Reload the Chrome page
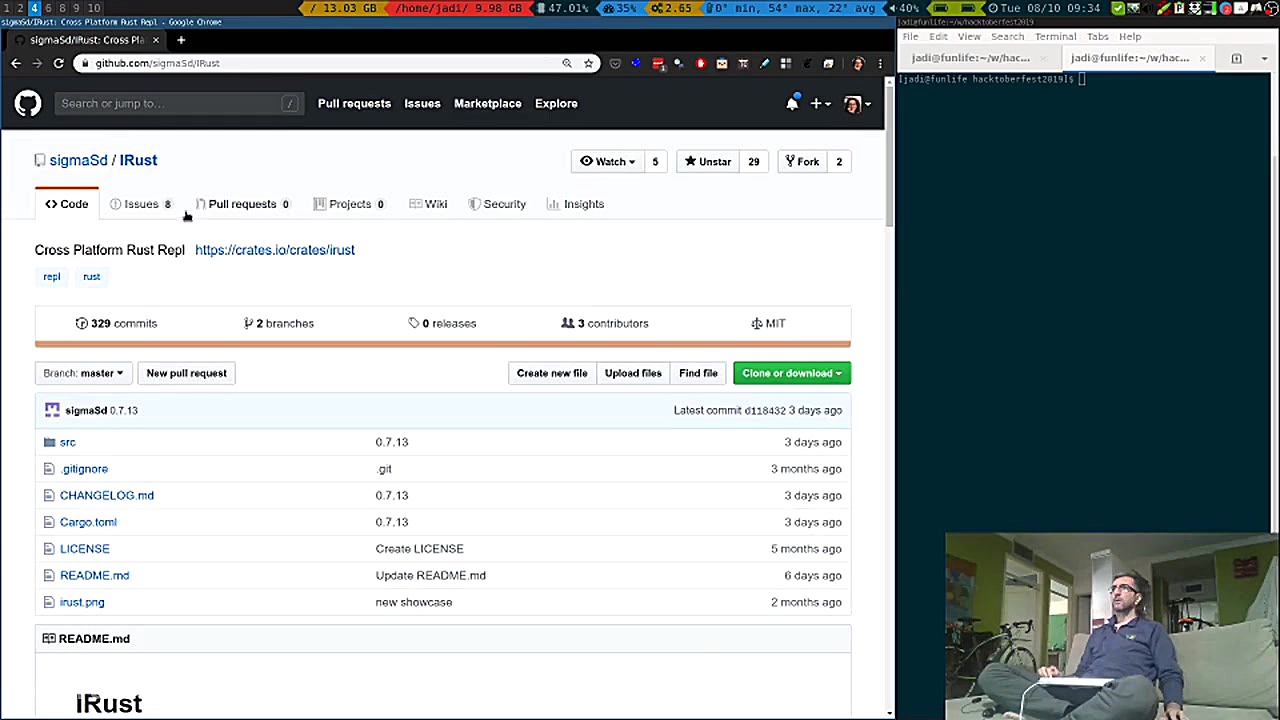Viewport: 1280px width, 720px height. click(x=59, y=63)
